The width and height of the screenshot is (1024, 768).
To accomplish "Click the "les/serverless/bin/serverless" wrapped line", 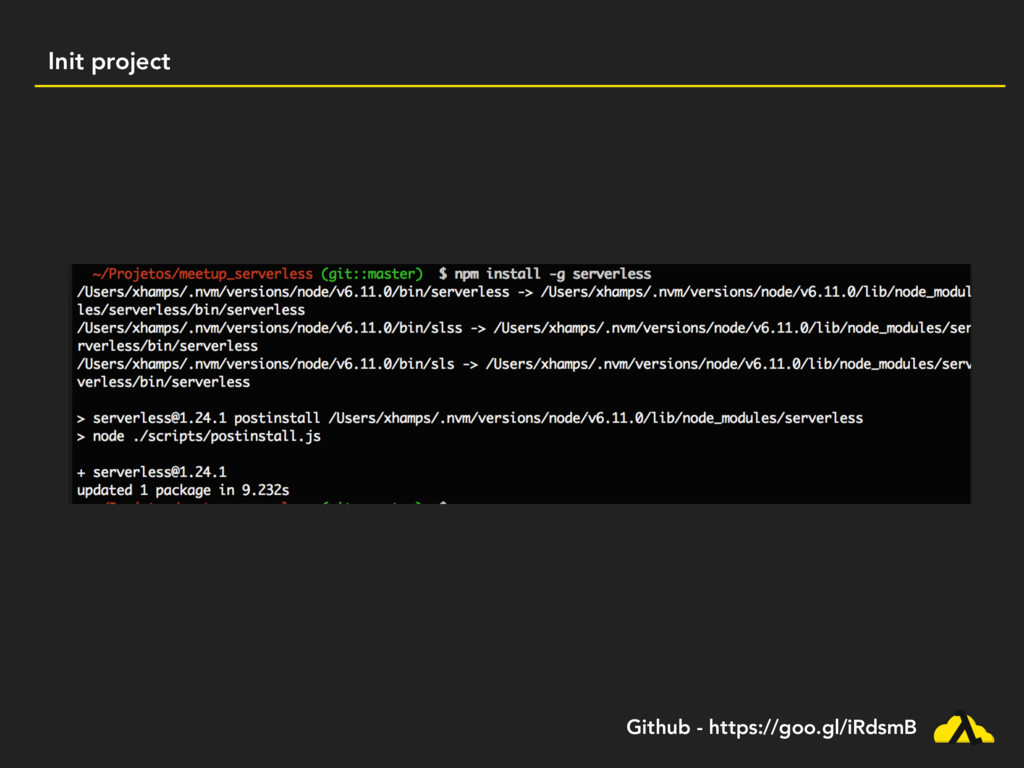I will point(191,309).
